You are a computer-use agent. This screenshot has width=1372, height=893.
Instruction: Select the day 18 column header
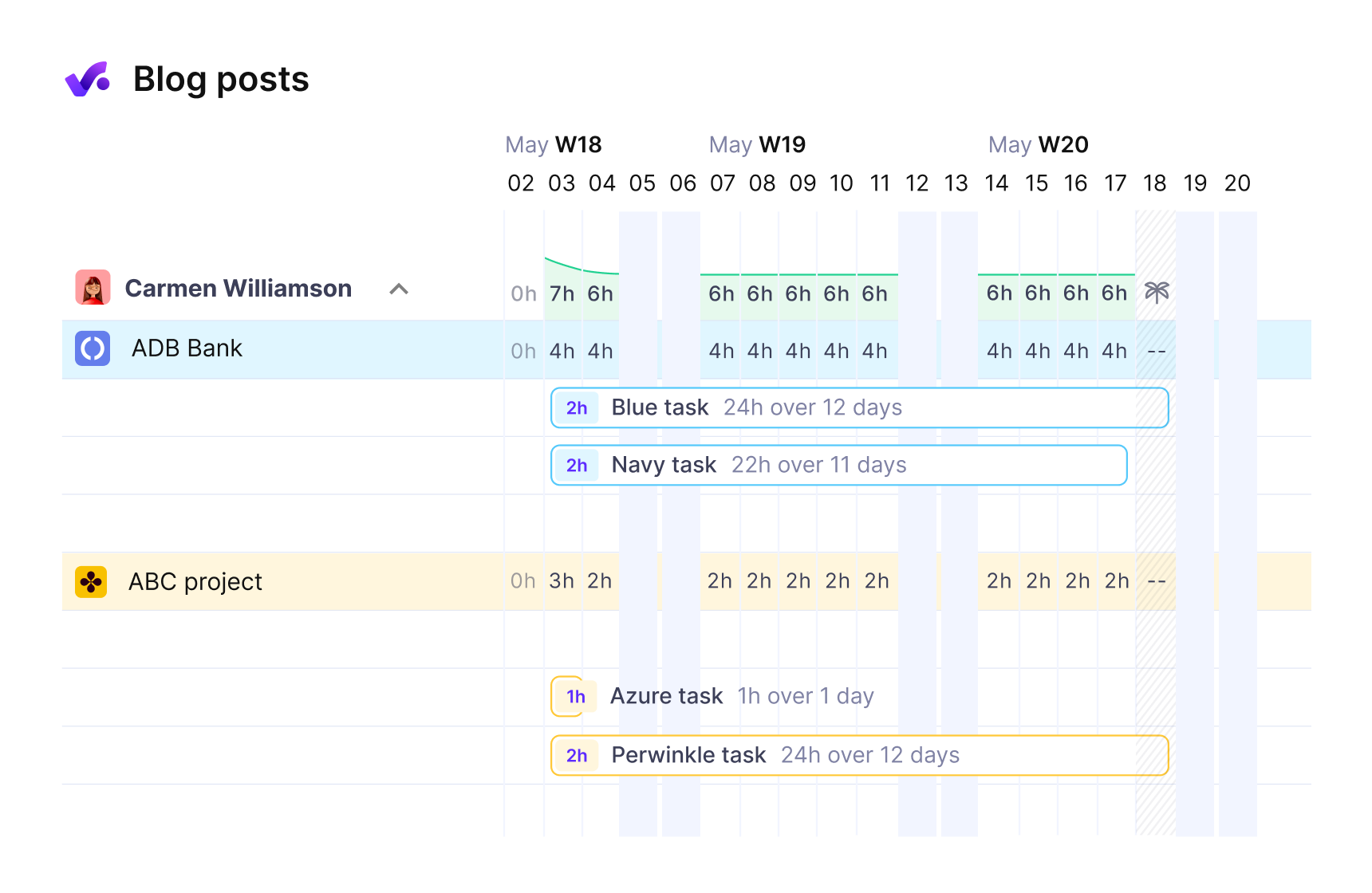pos(1155,183)
